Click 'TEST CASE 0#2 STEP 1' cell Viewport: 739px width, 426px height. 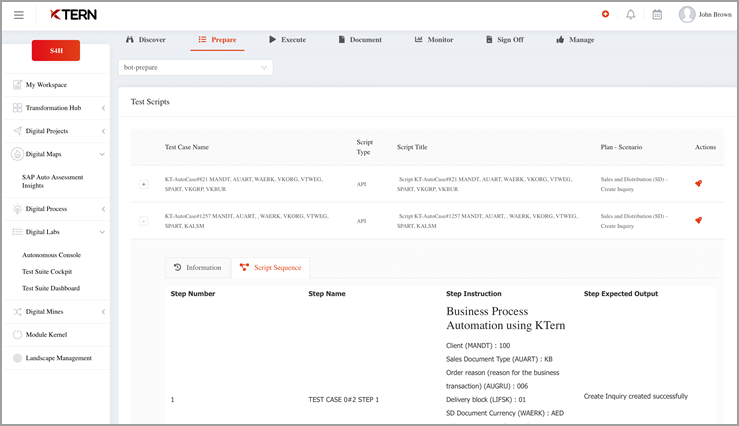click(344, 400)
